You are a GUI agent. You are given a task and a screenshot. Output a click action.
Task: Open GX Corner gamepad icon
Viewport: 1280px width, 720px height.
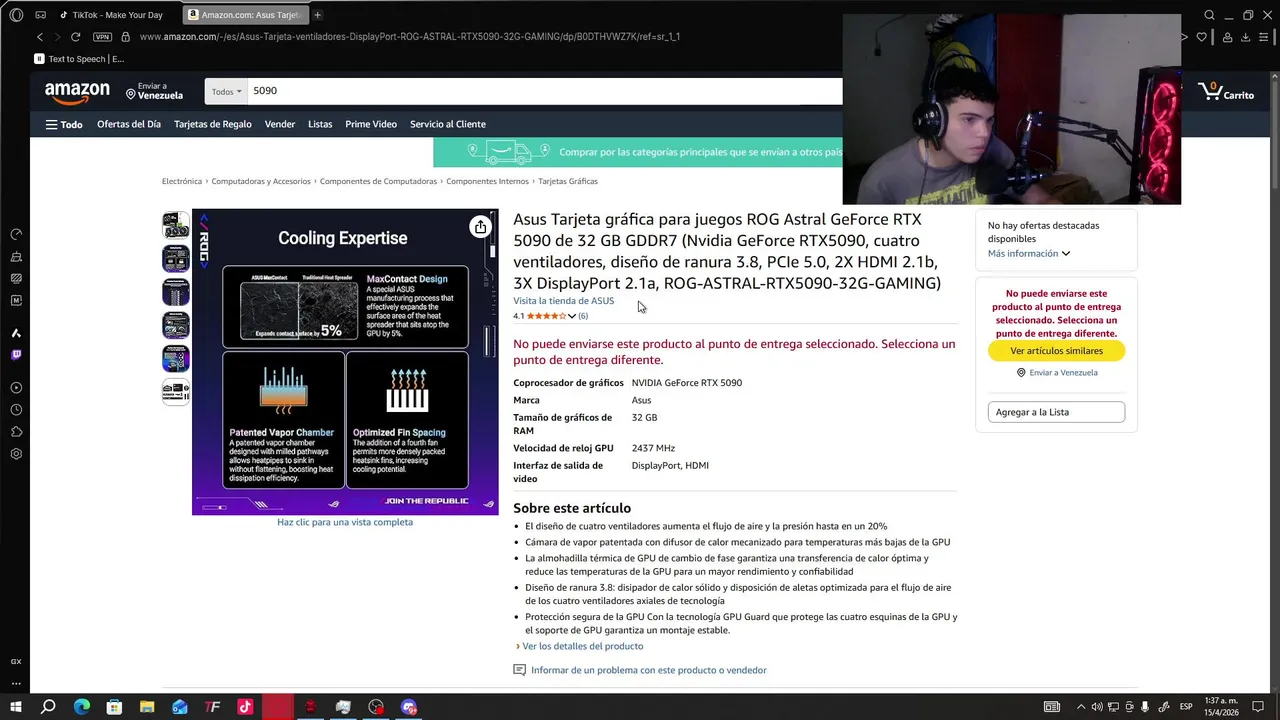tap(40, 15)
